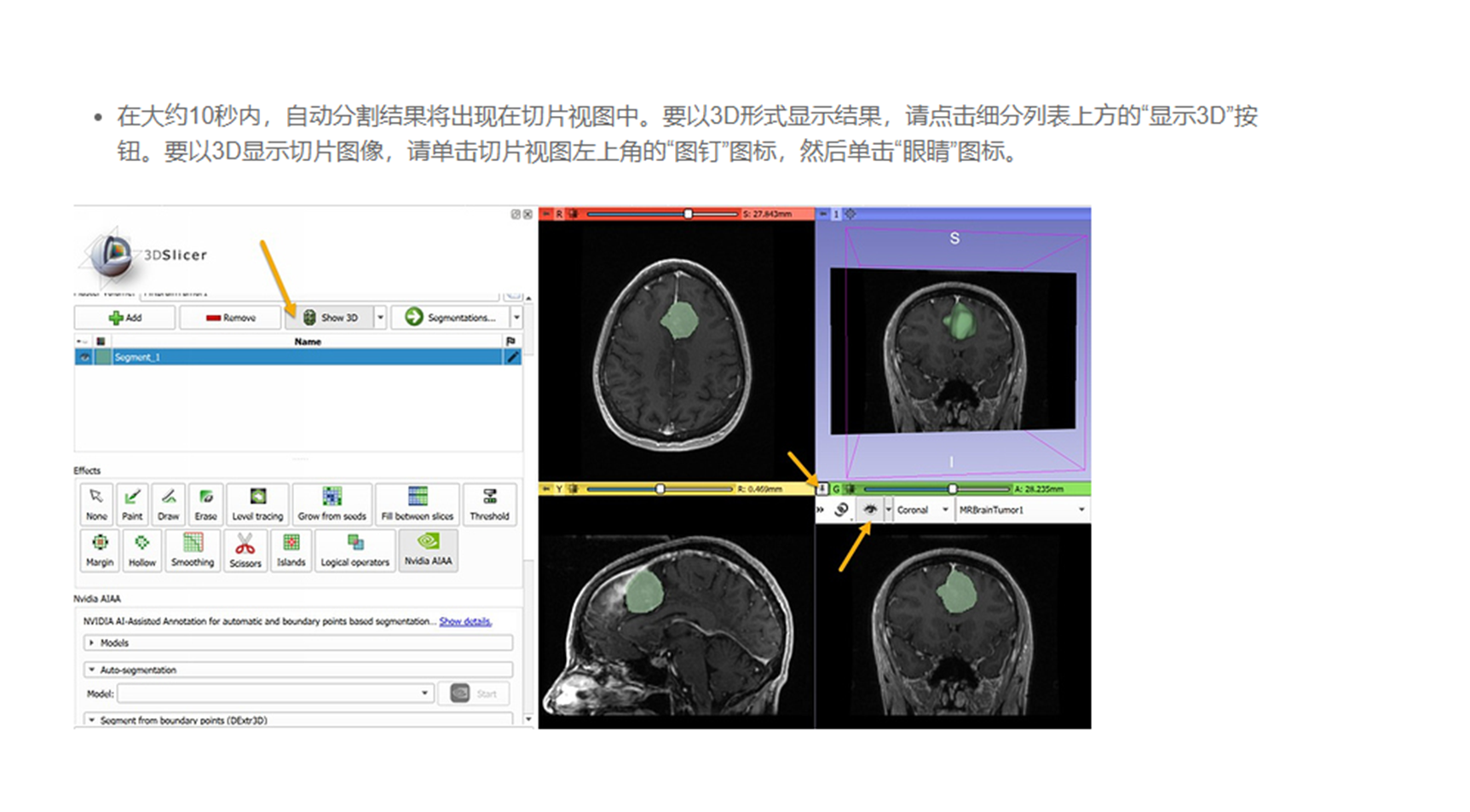This screenshot has width=1470, height=812.
Task: Click the color column header icon
Action: (x=101, y=341)
